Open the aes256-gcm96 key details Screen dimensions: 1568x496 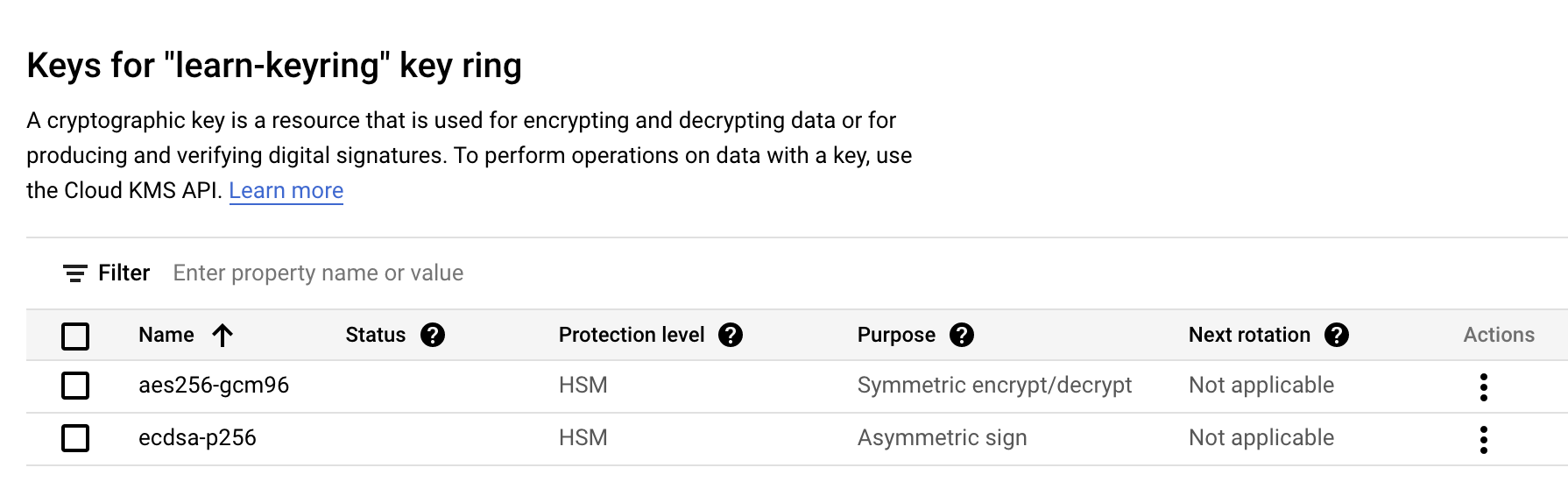point(214,385)
